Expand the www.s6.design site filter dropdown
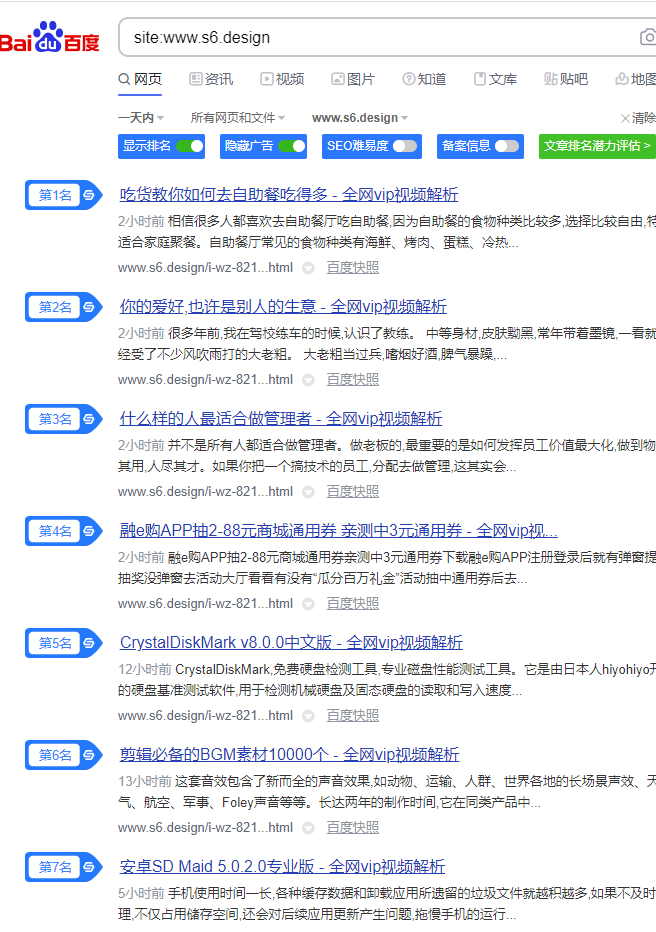This screenshot has height=932, width=656. [x=360, y=118]
